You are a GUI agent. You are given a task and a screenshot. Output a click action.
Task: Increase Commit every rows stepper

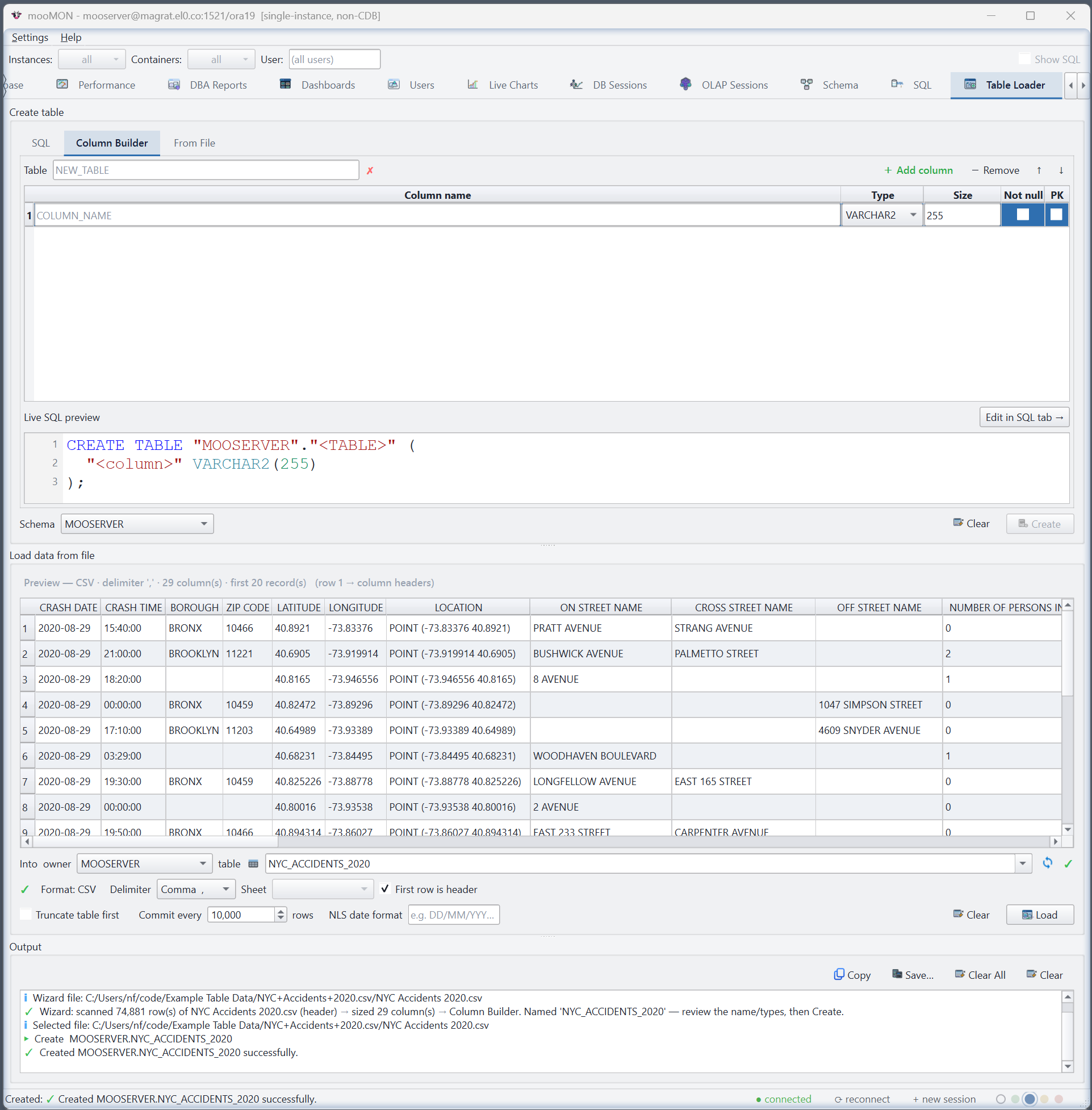(281, 911)
